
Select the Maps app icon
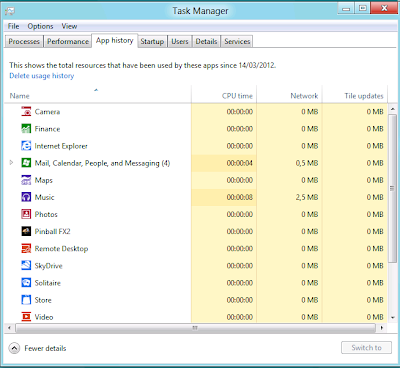[26, 180]
